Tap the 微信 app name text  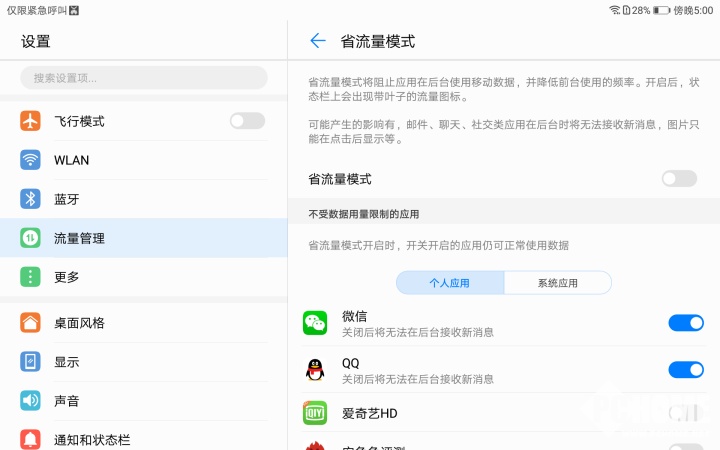point(354,316)
